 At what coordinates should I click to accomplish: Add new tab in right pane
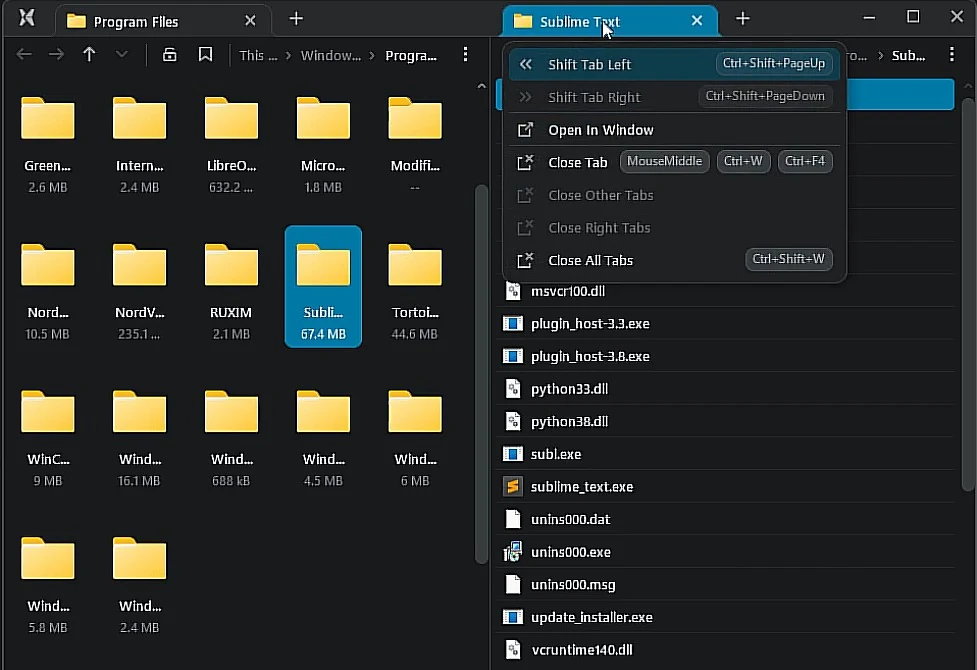coord(742,19)
